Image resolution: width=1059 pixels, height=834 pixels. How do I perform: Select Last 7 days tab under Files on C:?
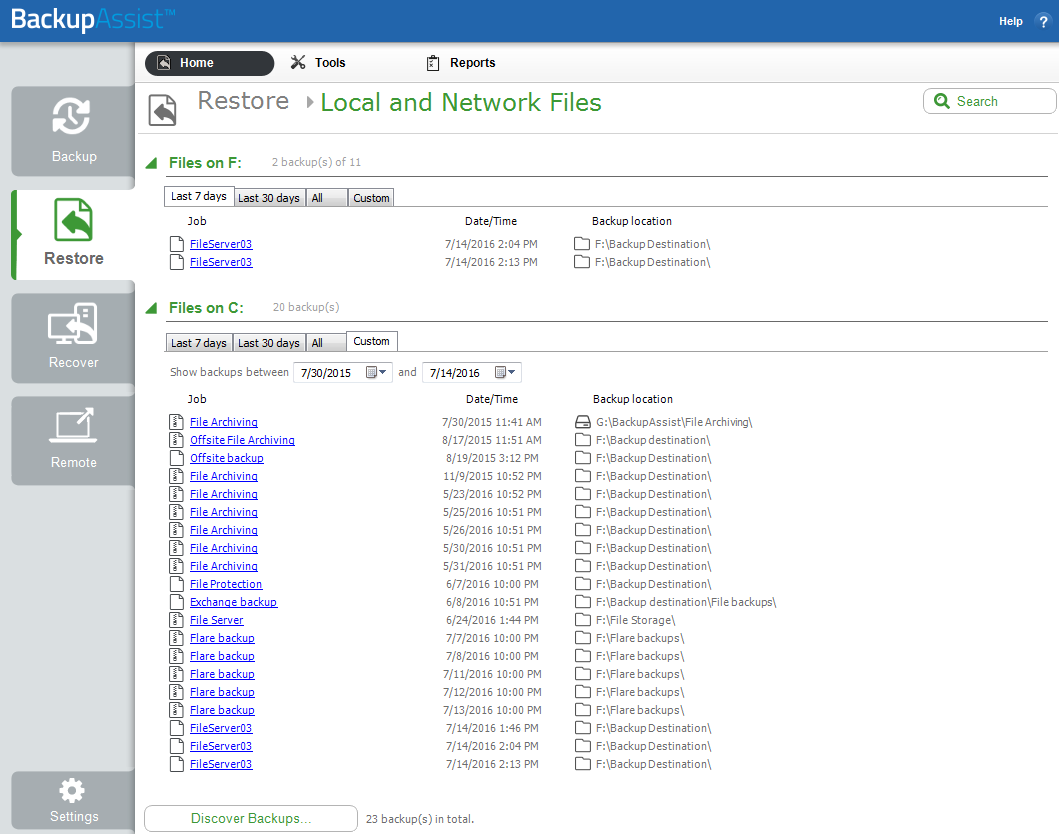[x=199, y=343]
